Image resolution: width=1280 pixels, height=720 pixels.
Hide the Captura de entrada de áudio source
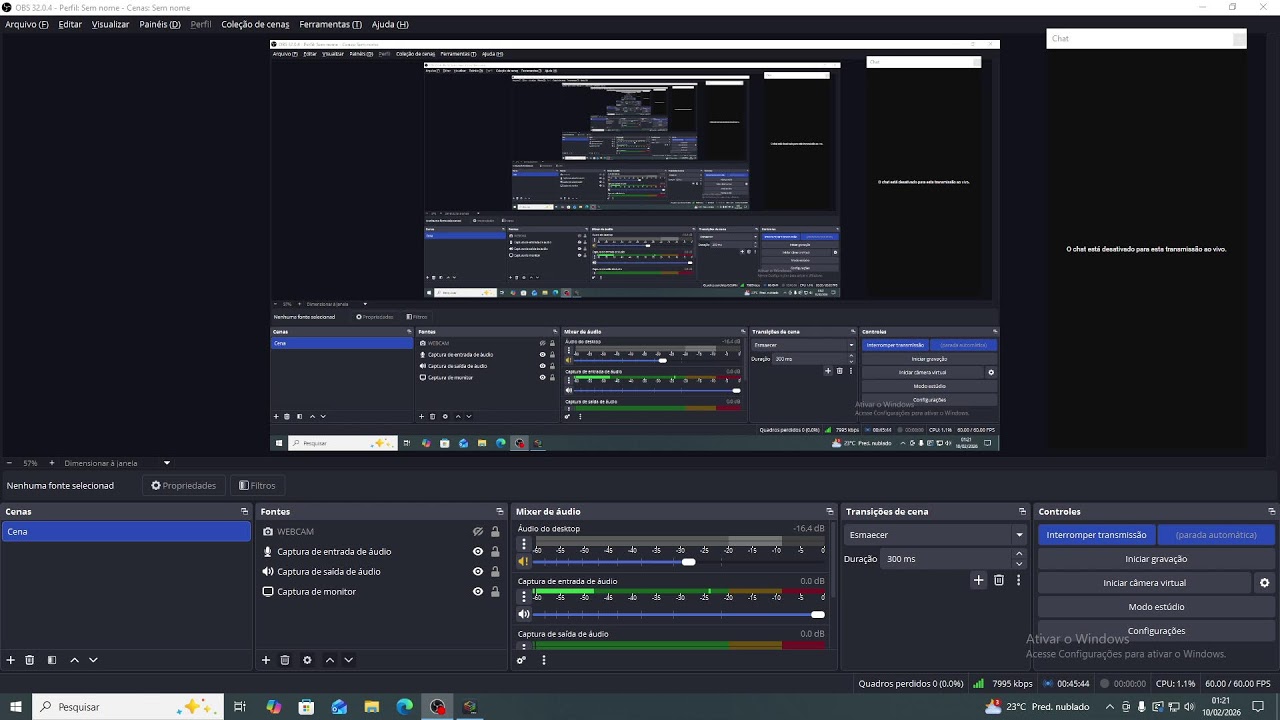(x=478, y=552)
